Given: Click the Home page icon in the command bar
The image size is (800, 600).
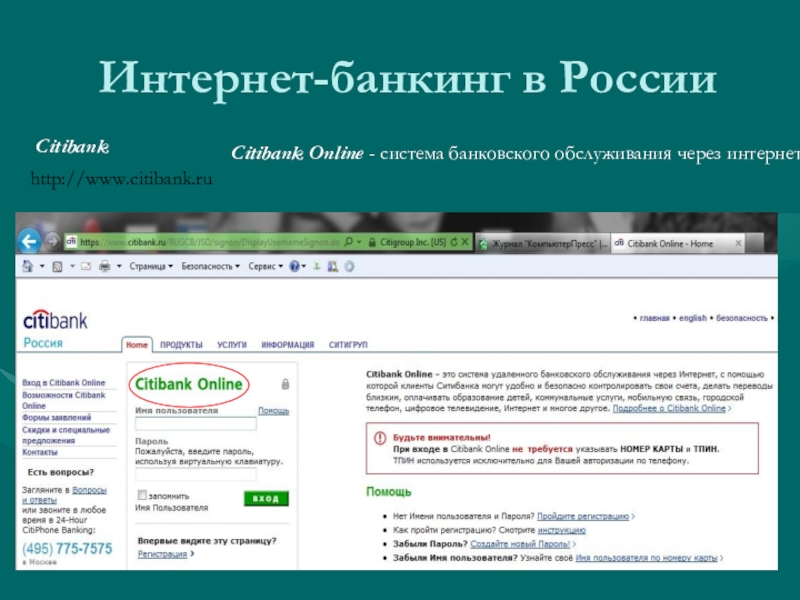Looking at the screenshot, I should (28, 266).
